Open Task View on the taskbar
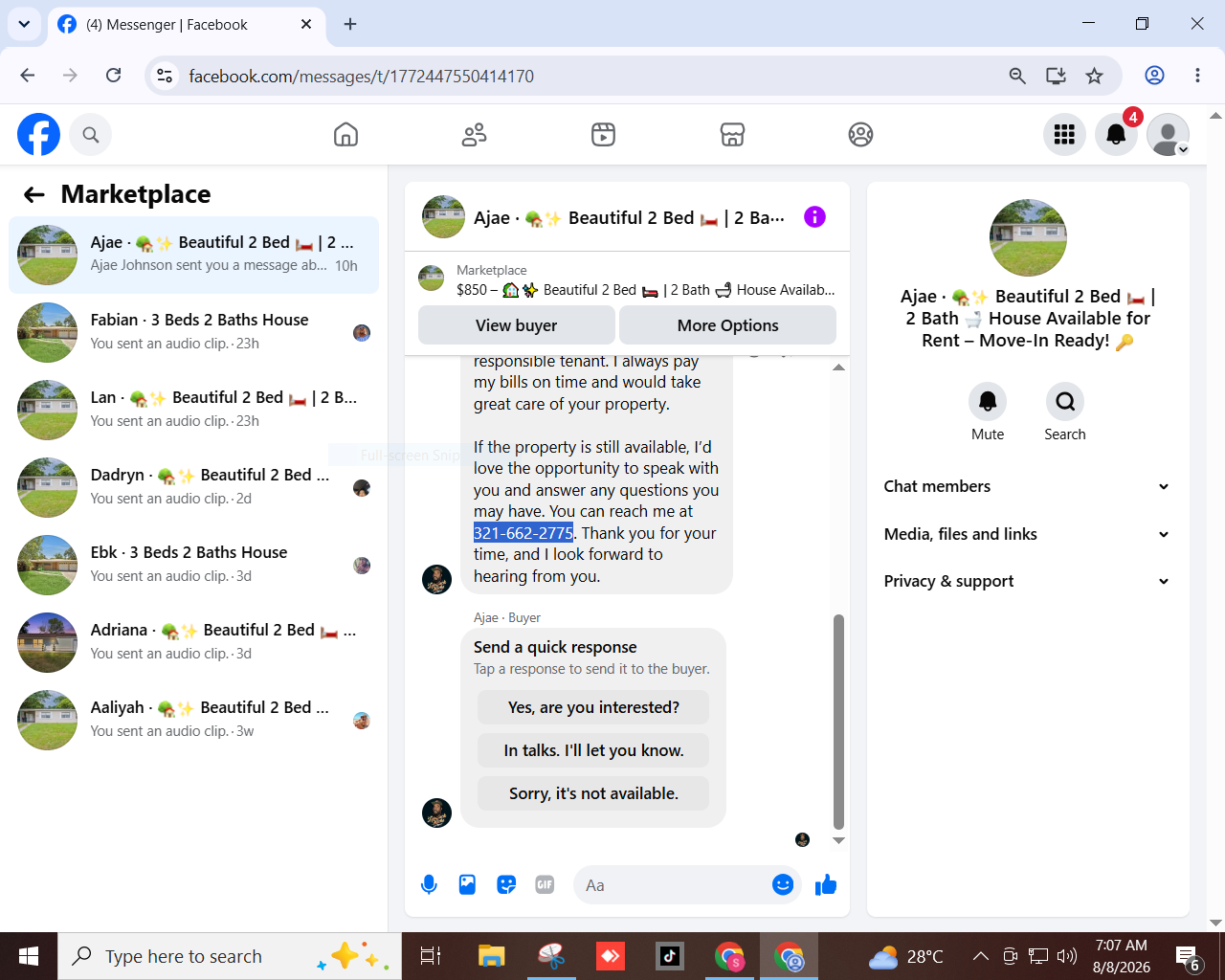The image size is (1225, 980). [431, 956]
